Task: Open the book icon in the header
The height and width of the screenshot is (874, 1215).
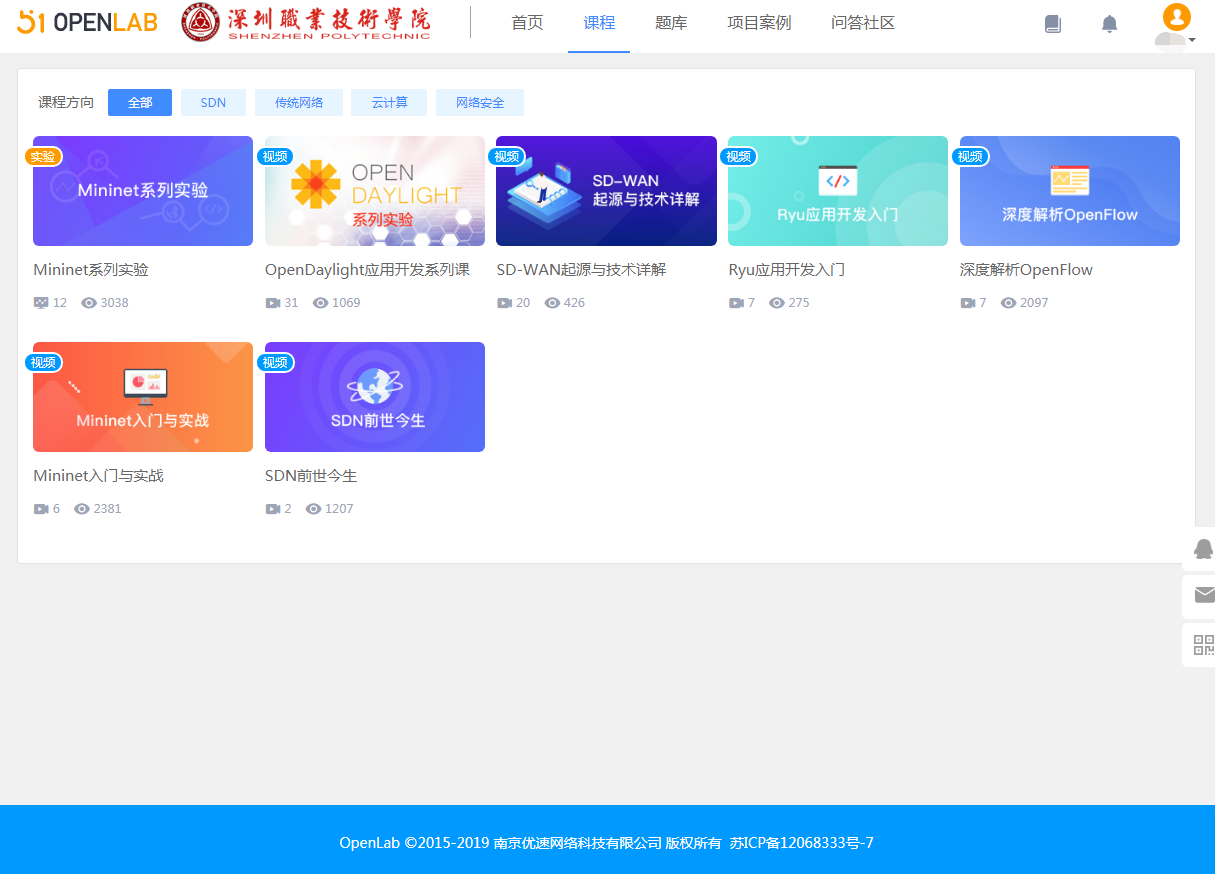Action: (1053, 24)
